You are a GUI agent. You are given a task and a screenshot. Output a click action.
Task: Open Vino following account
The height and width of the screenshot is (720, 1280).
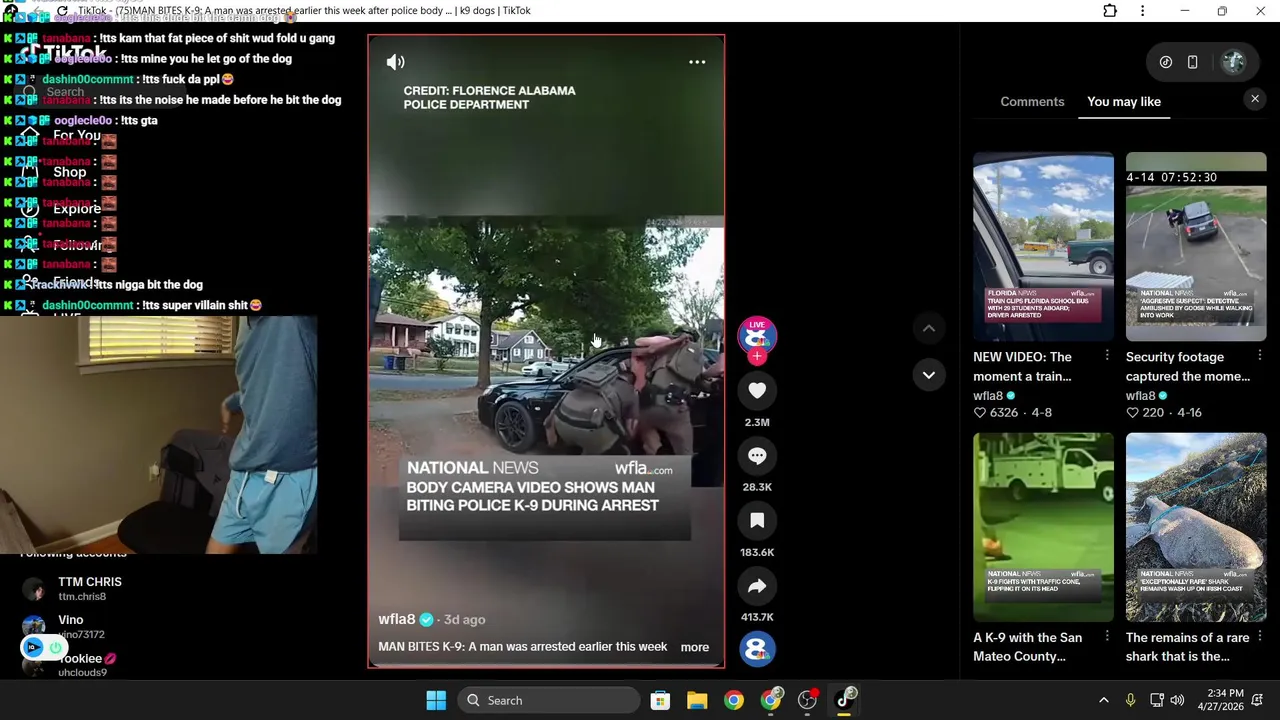(x=70, y=626)
